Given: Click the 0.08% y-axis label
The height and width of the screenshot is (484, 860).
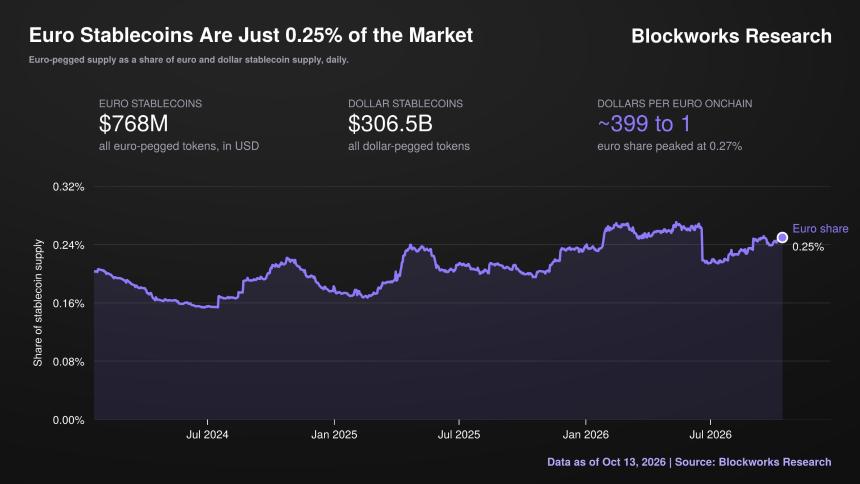Looking at the screenshot, I should click(x=69, y=362).
